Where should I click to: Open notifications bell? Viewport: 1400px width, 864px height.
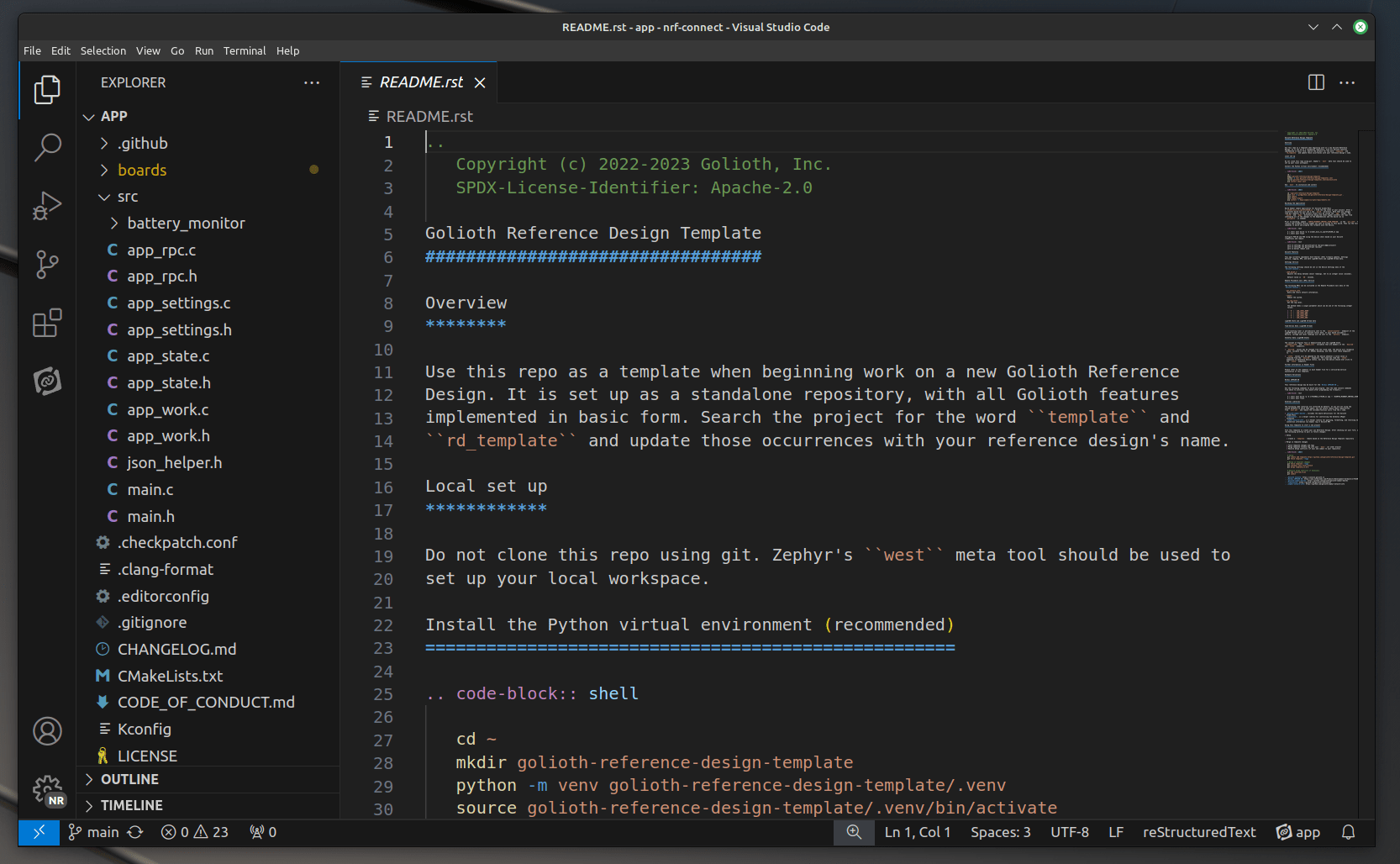pos(1349,832)
